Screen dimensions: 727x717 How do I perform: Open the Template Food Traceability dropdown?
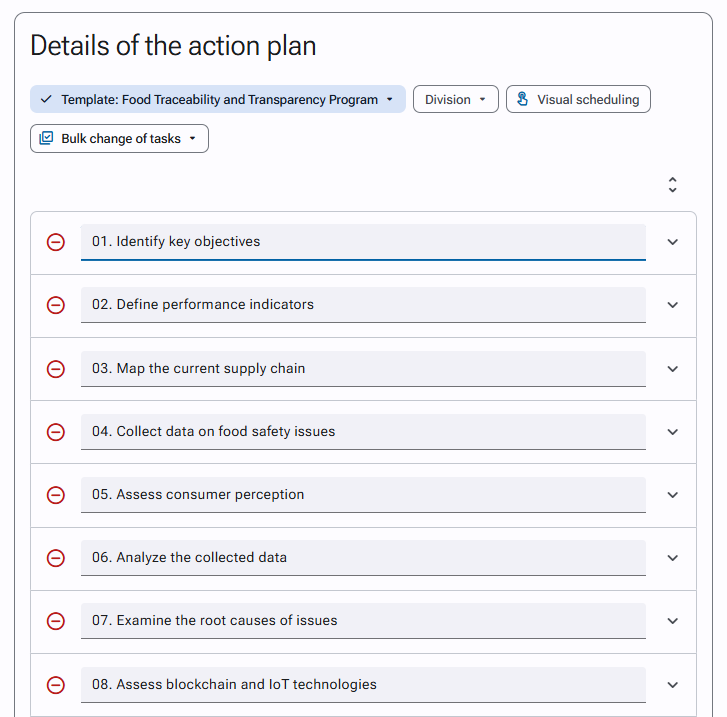(x=218, y=99)
